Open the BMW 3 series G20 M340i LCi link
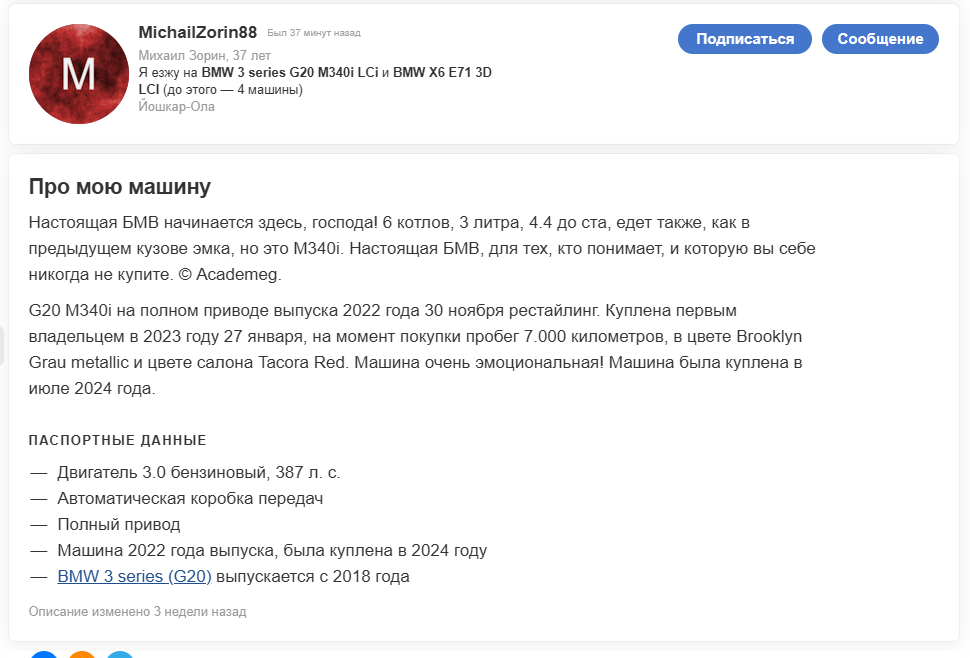Viewport: 970px width, 658px height. click(290, 73)
